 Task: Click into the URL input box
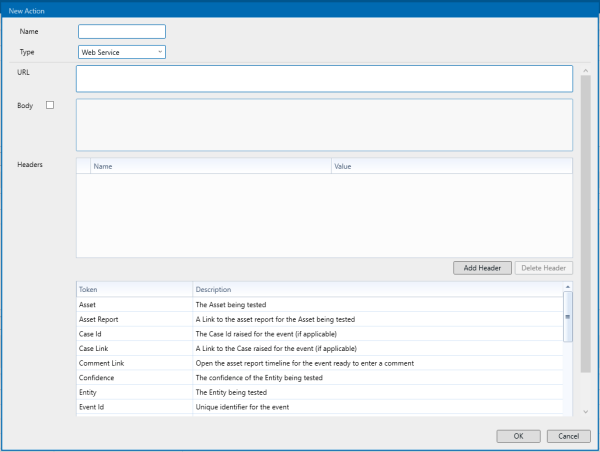324,78
